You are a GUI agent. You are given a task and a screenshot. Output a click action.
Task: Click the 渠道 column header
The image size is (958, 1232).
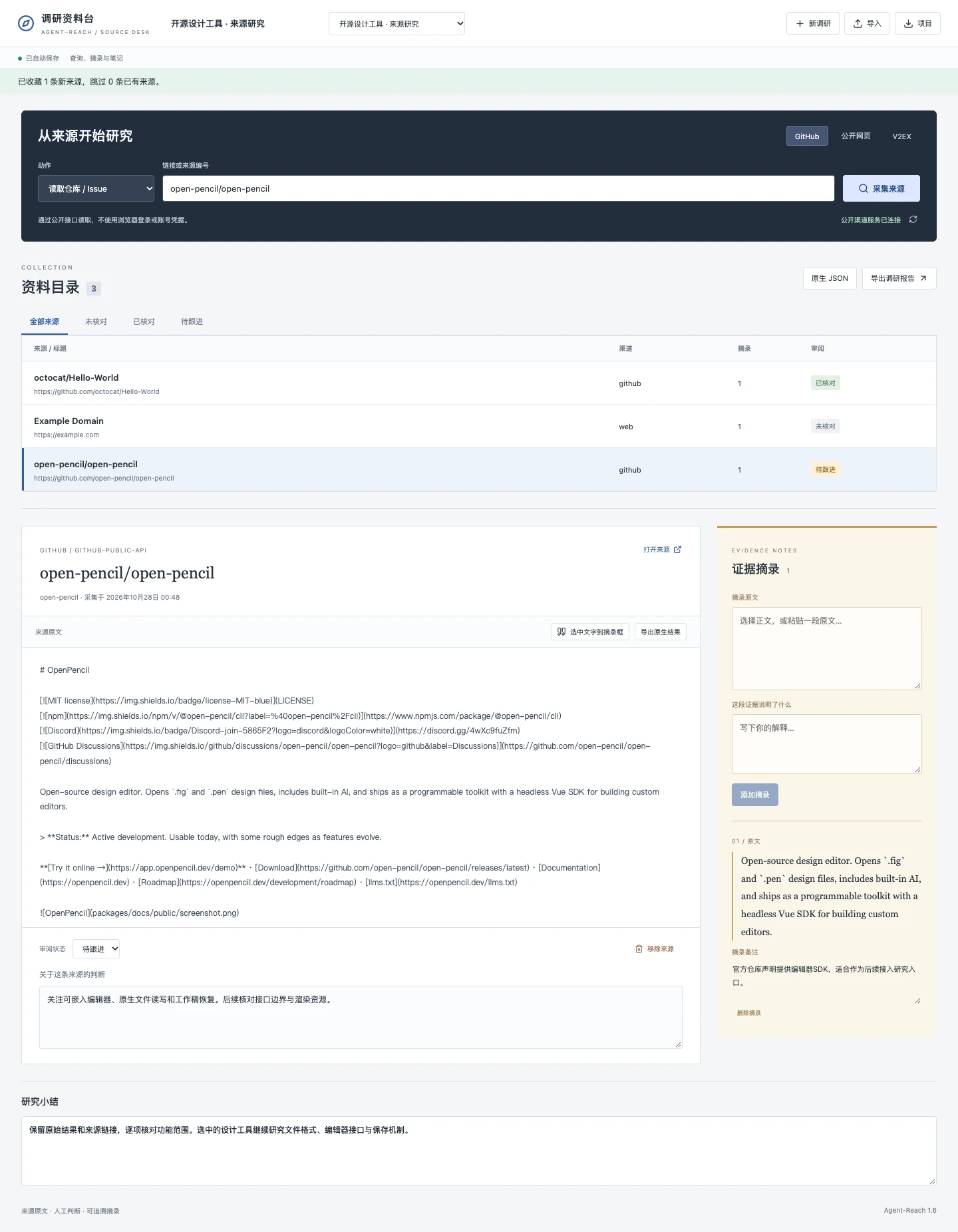[625, 348]
